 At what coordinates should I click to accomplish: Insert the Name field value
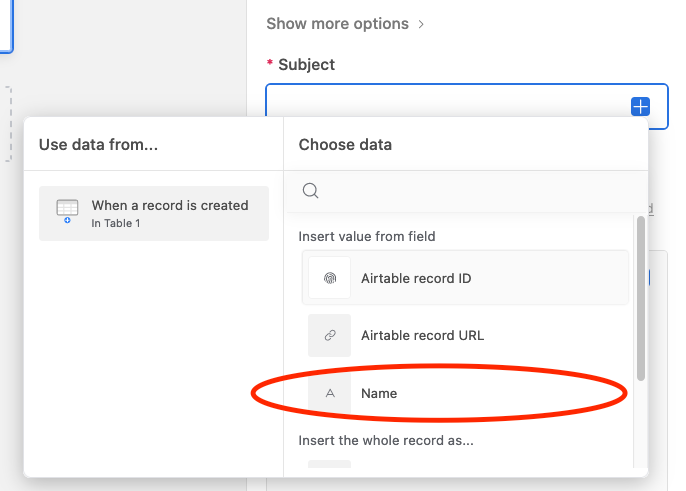[465, 393]
